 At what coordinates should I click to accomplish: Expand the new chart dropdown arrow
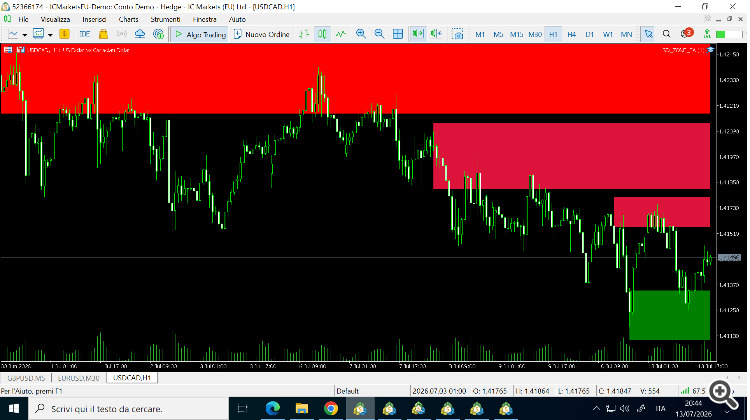point(24,34)
